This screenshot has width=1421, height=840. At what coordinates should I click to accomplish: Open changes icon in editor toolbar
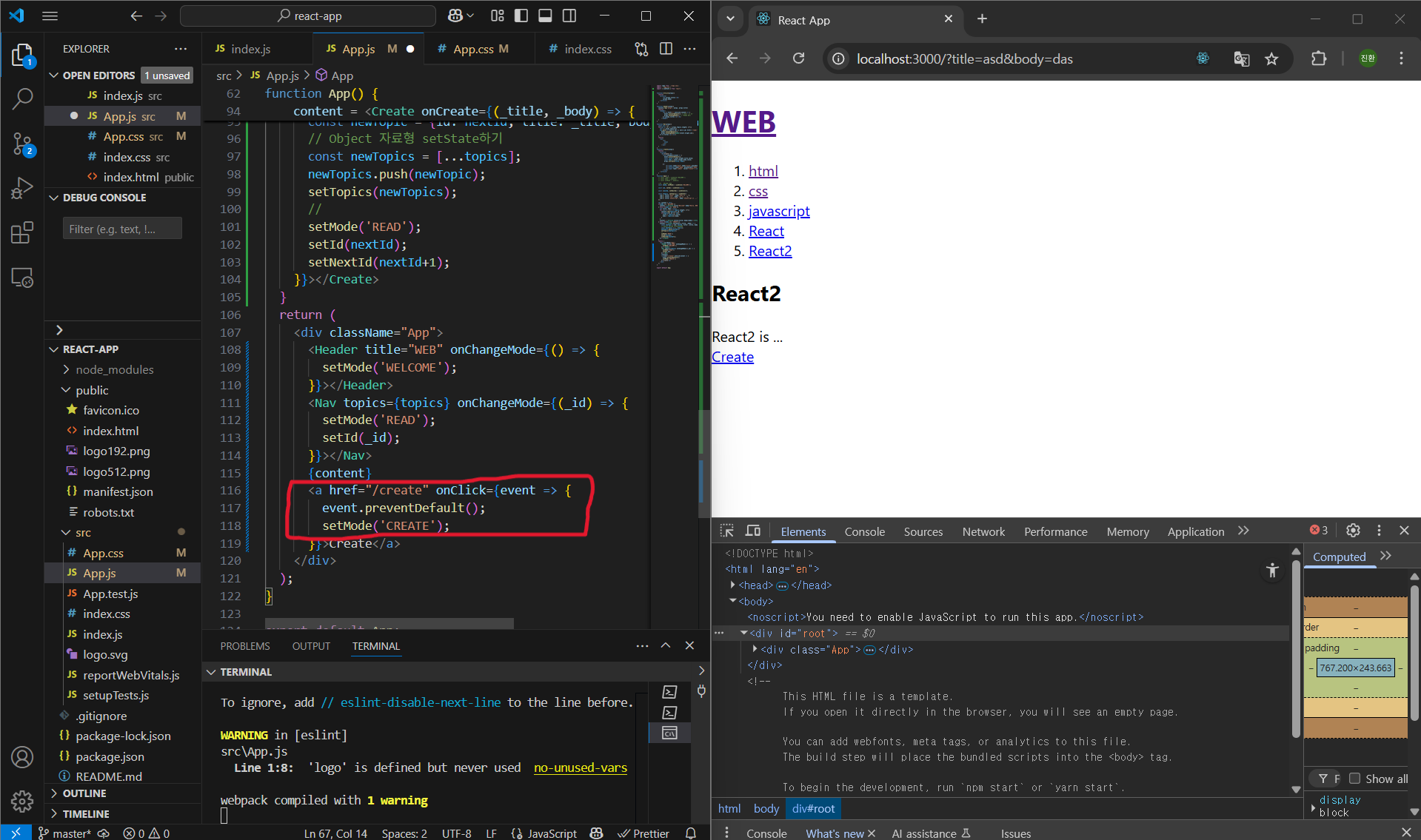click(x=641, y=49)
